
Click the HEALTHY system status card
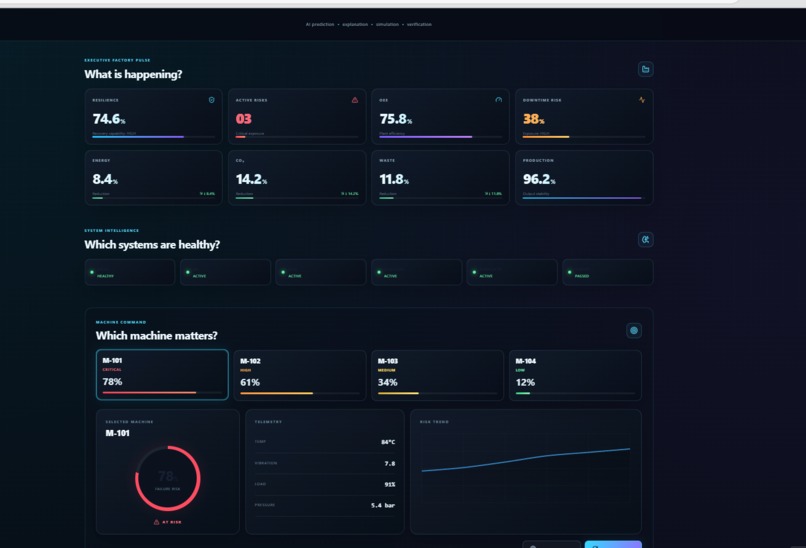pyautogui.click(x=130, y=272)
